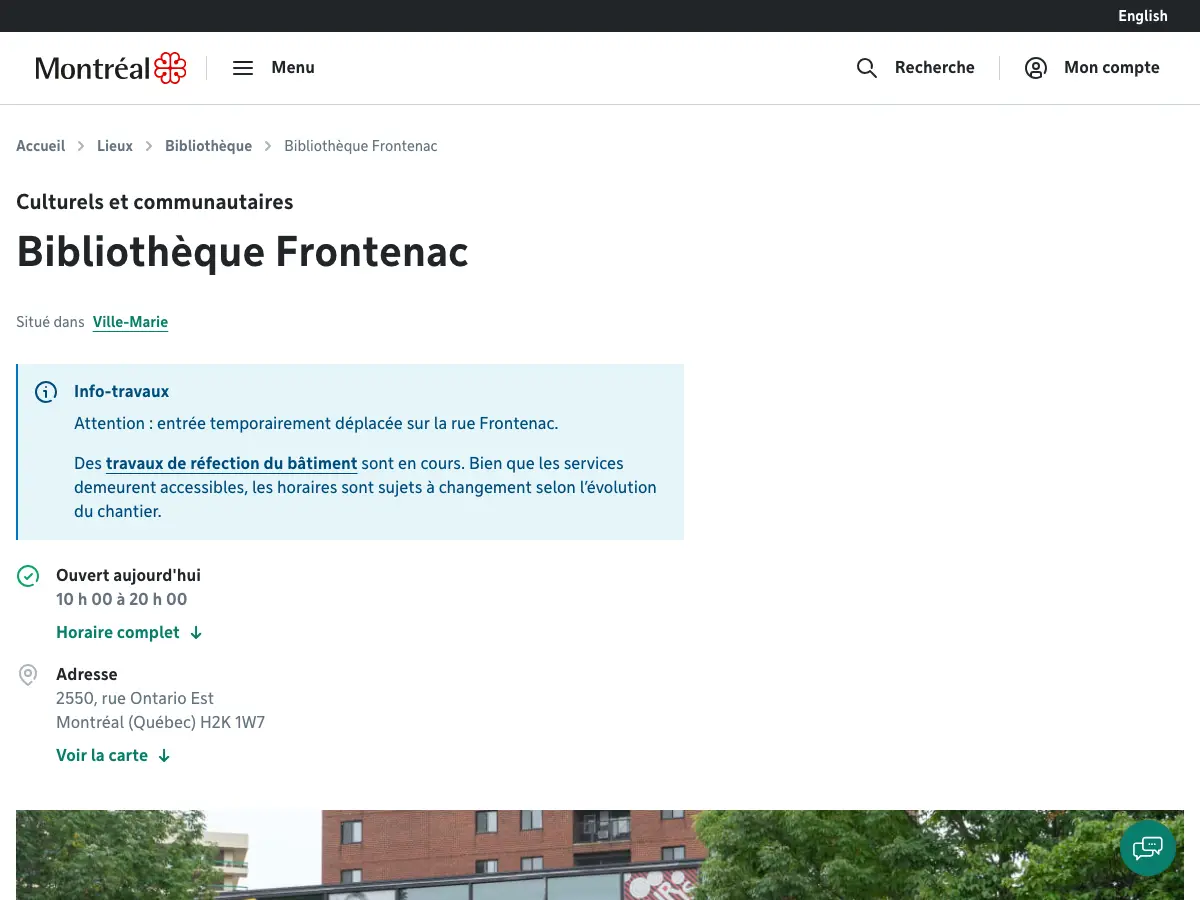Click the Info-travaux information icon

(46, 392)
